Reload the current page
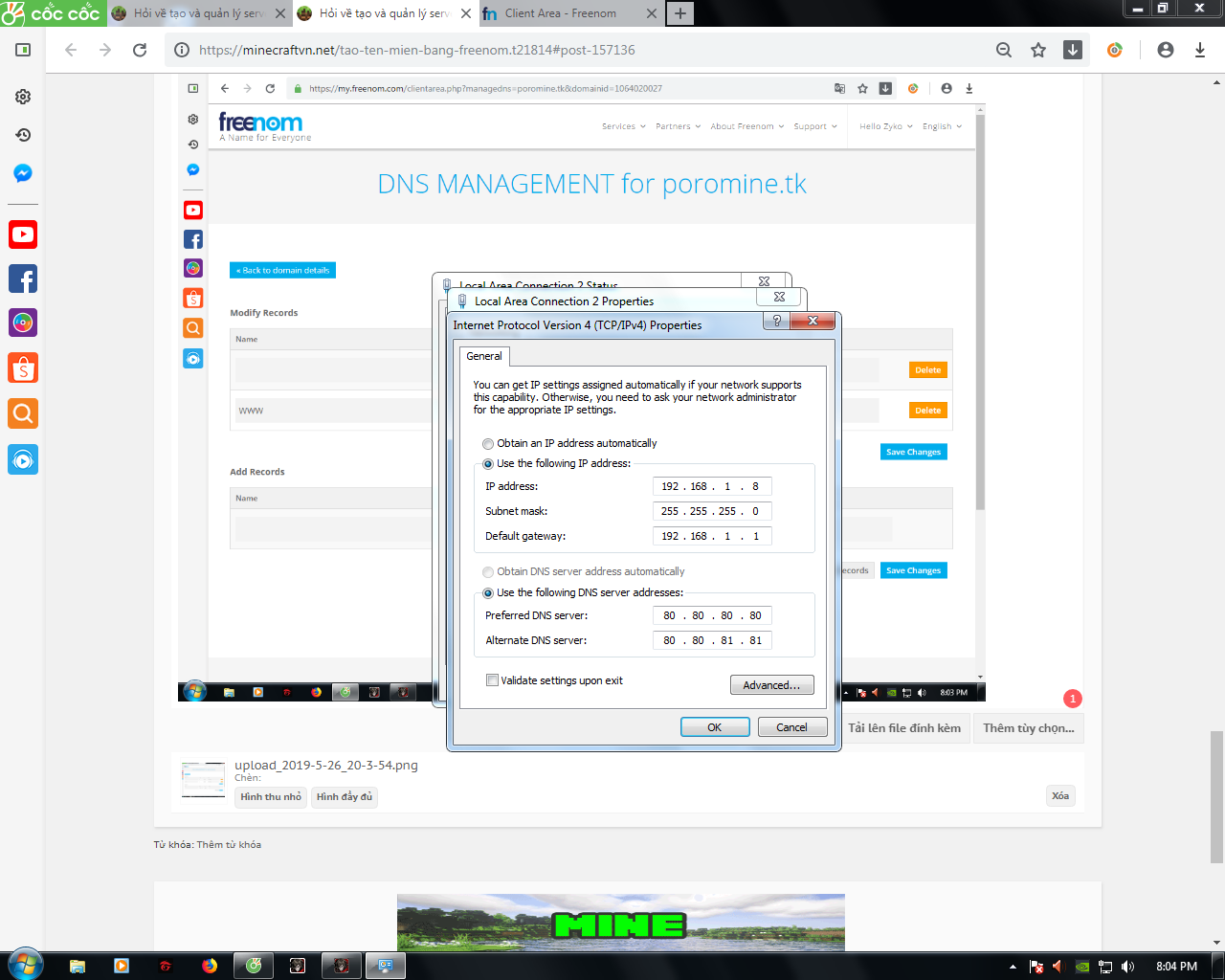 [140, 50]
